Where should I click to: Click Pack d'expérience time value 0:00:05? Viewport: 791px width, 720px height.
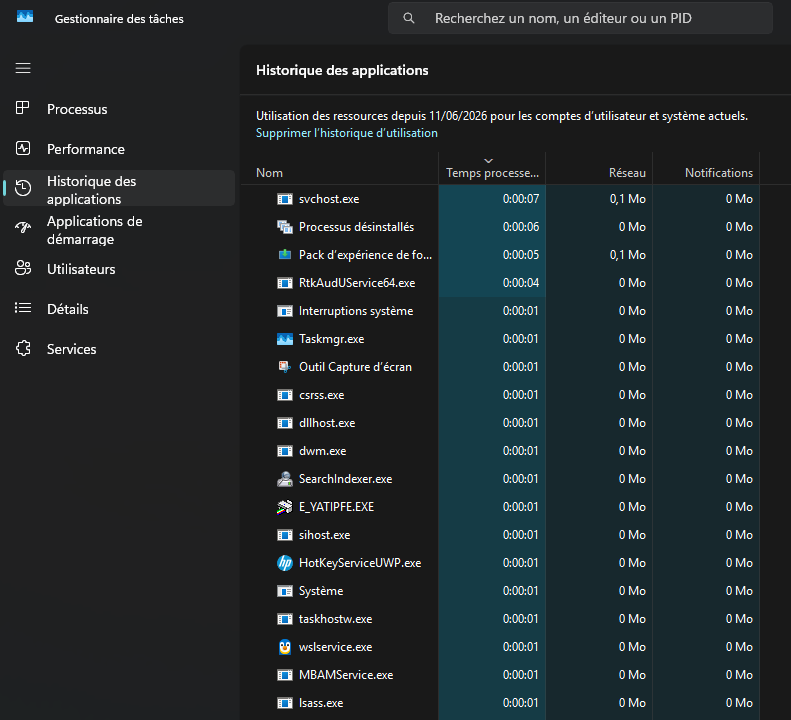(x=521, y=255)
